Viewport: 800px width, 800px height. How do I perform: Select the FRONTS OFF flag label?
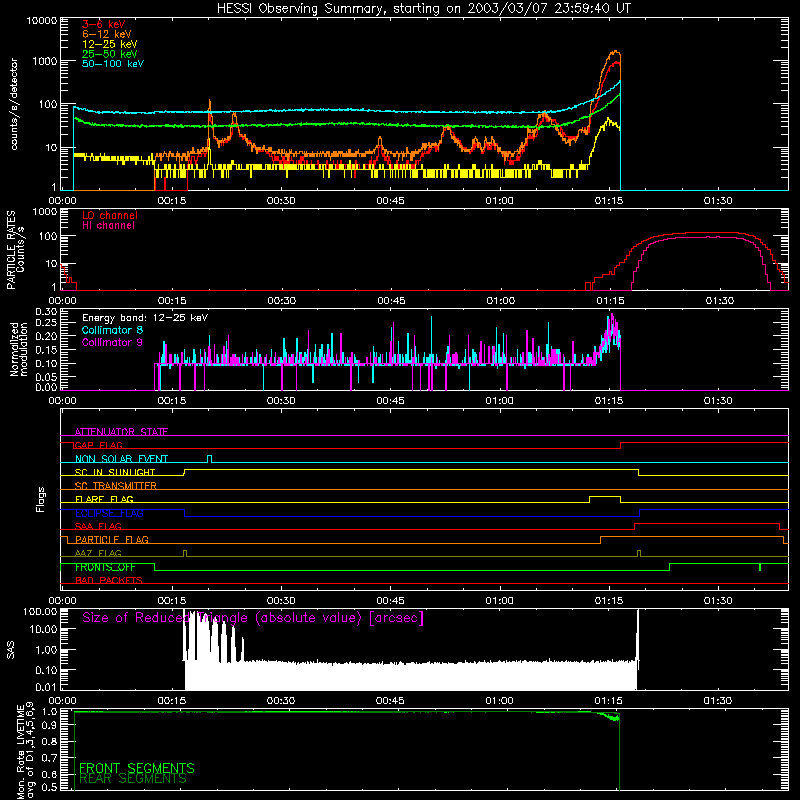105,567
